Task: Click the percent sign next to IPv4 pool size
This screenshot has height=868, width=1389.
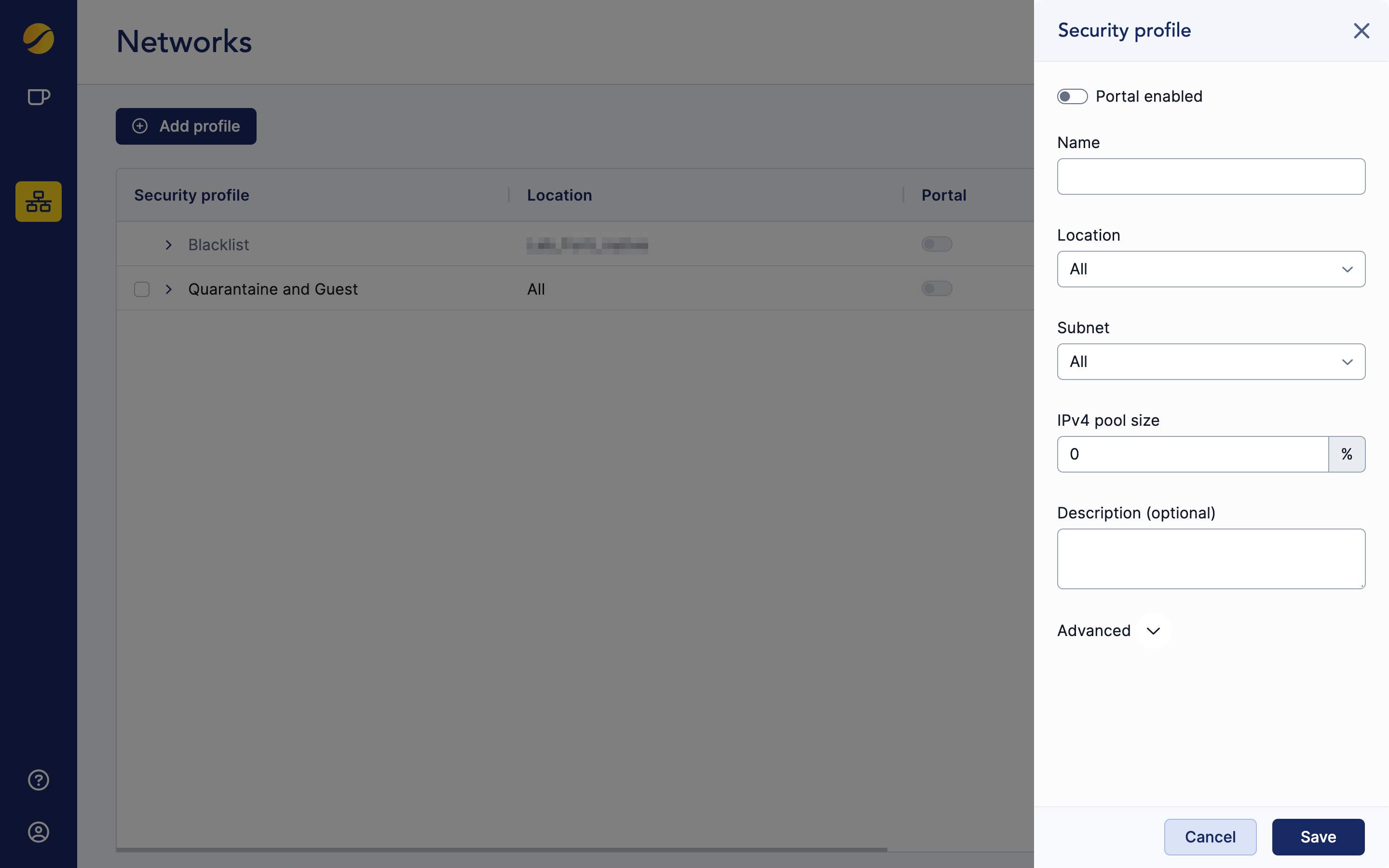Action: point(1347,454)
